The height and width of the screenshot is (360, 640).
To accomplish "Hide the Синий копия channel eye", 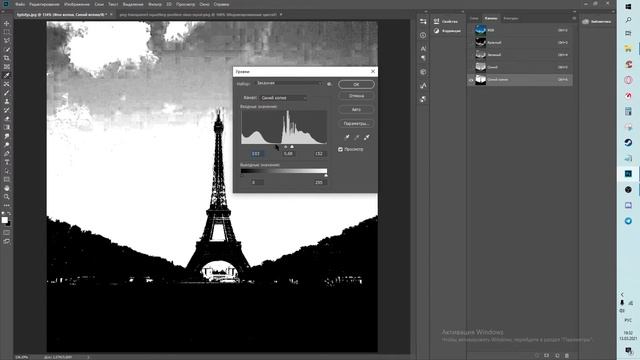I will click(x=471, y=80).
